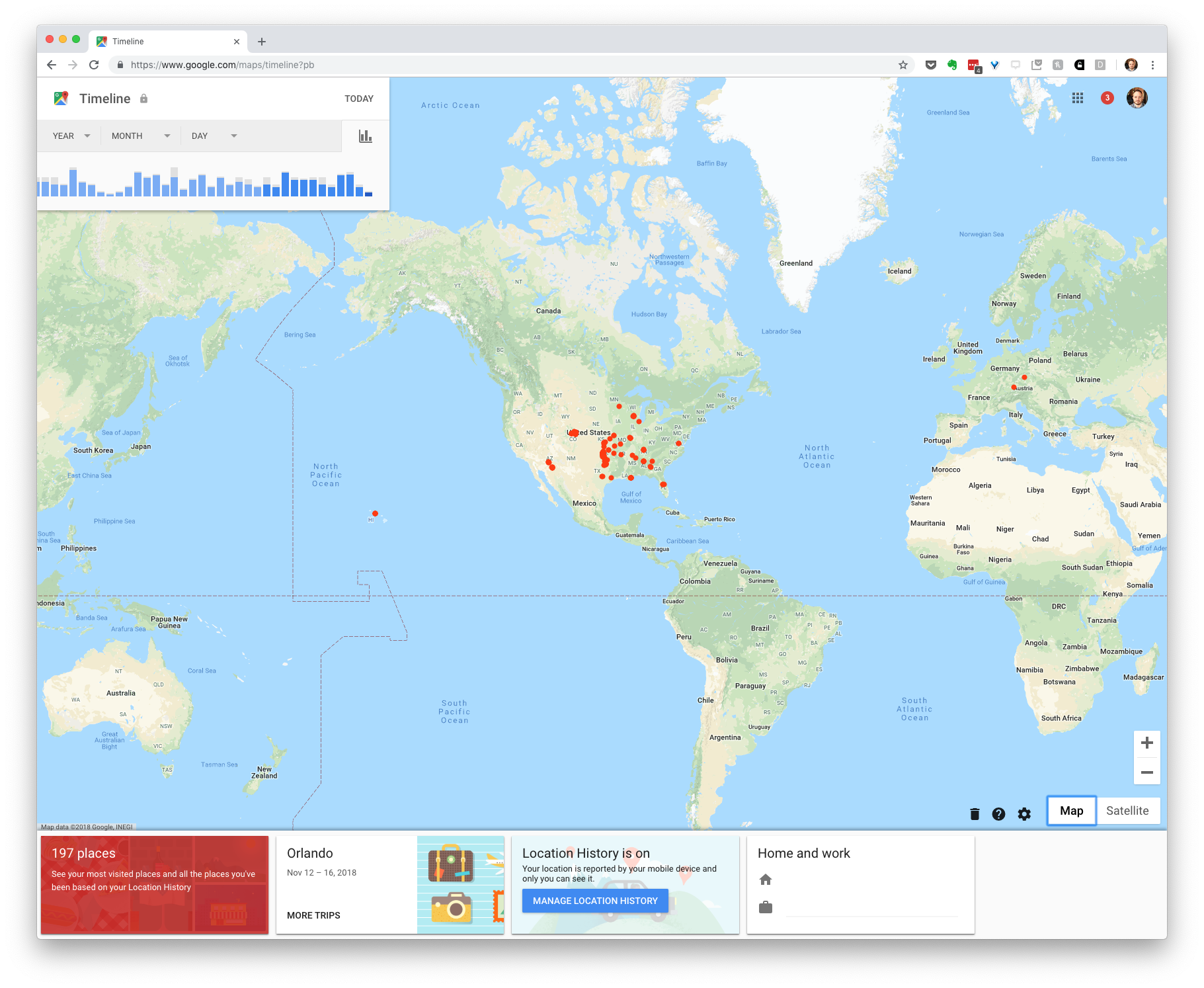Click the Chrome profile avatar in toolbar
The width and height of the screenshot is (1204, 988).
tap(1131, 65)
